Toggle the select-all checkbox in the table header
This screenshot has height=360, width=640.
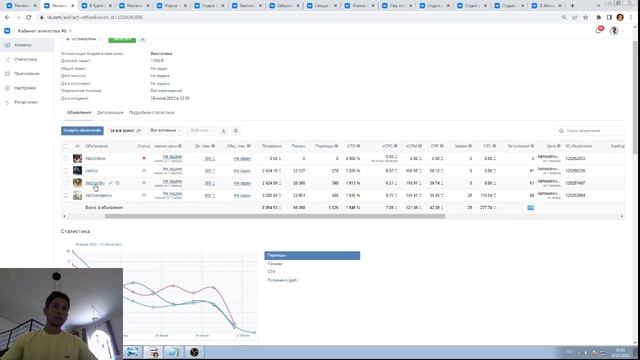click(66, 146)
